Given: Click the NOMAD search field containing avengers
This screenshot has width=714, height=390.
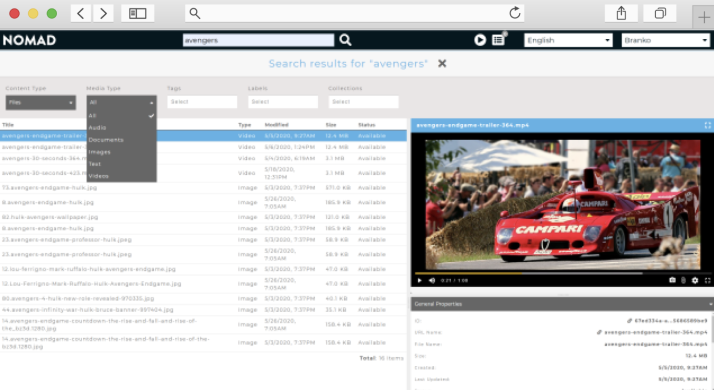Looking at the screenshot, I should [x=258, y=40].
